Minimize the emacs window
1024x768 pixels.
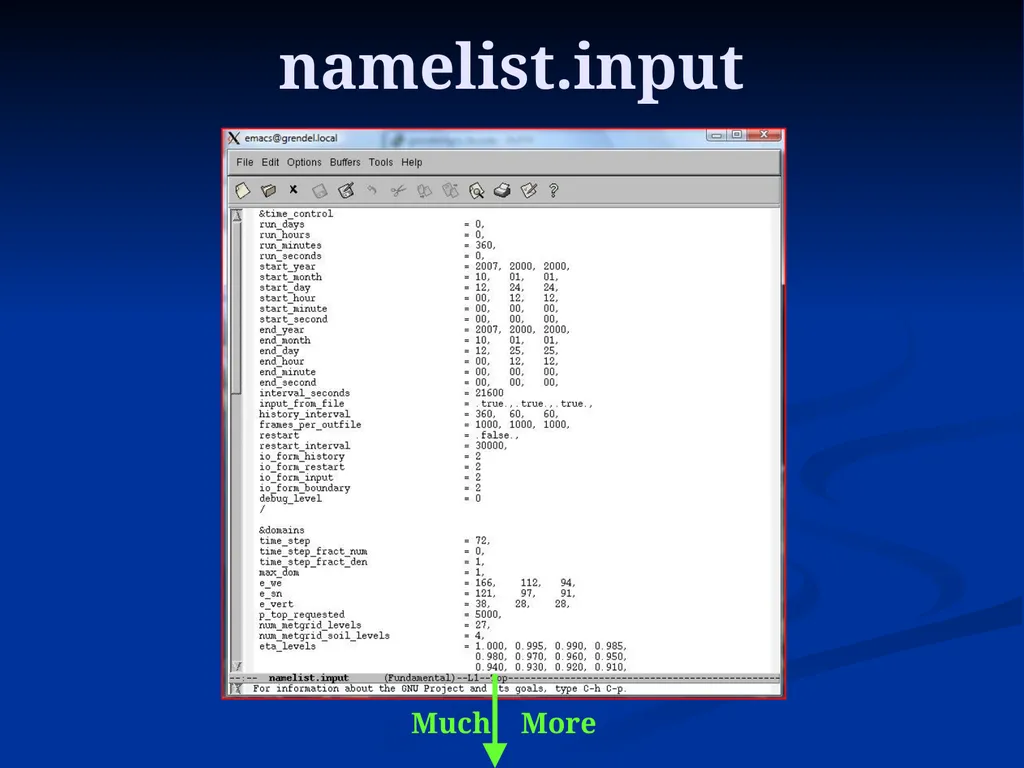(716, 135)
